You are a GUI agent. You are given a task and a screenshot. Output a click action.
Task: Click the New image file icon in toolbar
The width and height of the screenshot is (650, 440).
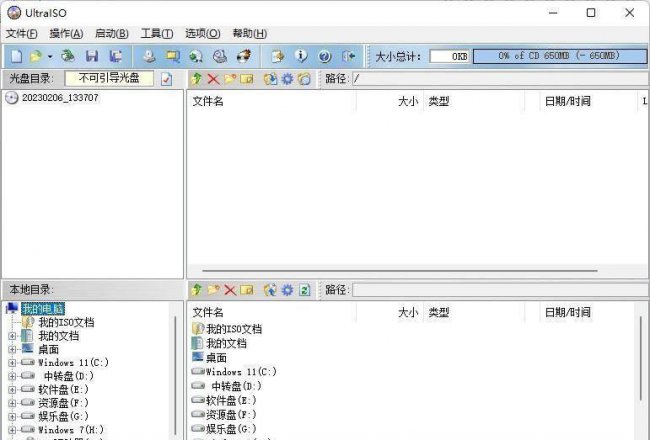(17, 56)
